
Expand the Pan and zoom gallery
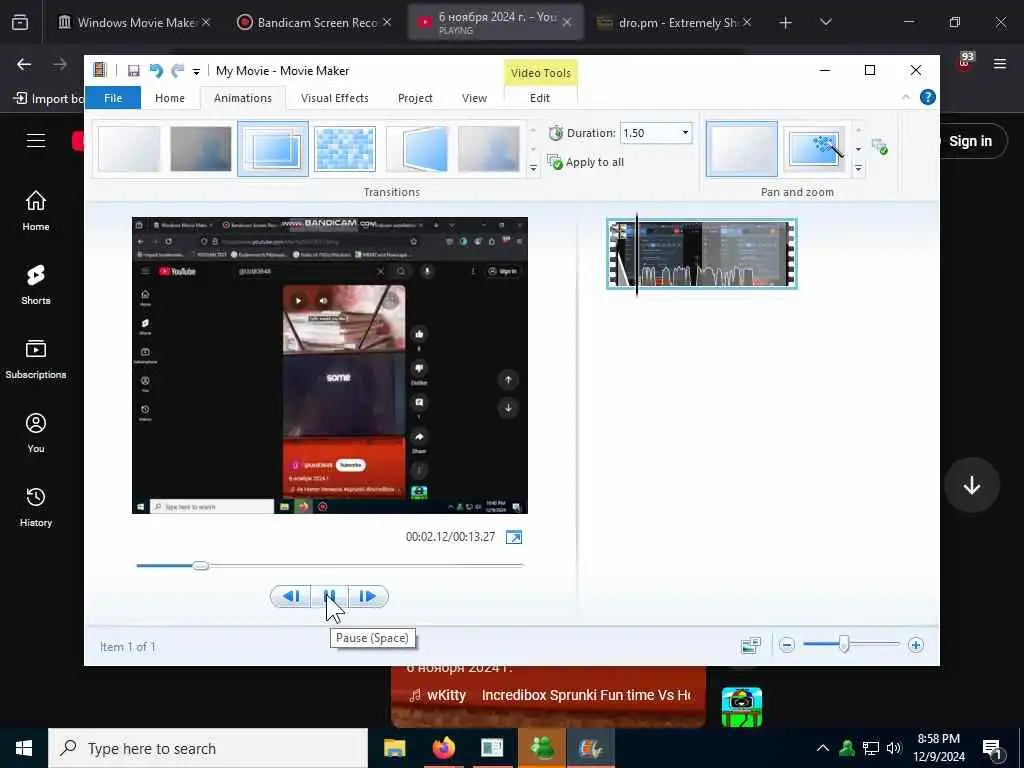pos(859,168)
